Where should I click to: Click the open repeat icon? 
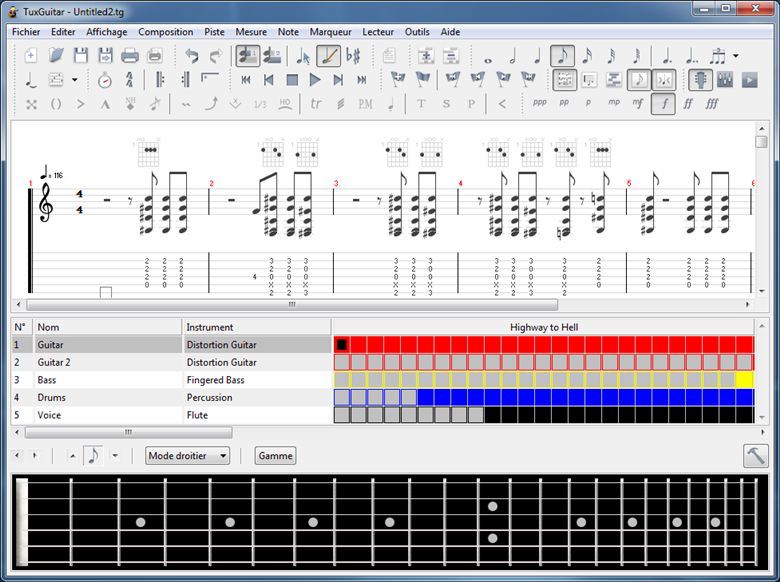click(x=160, y=80)
